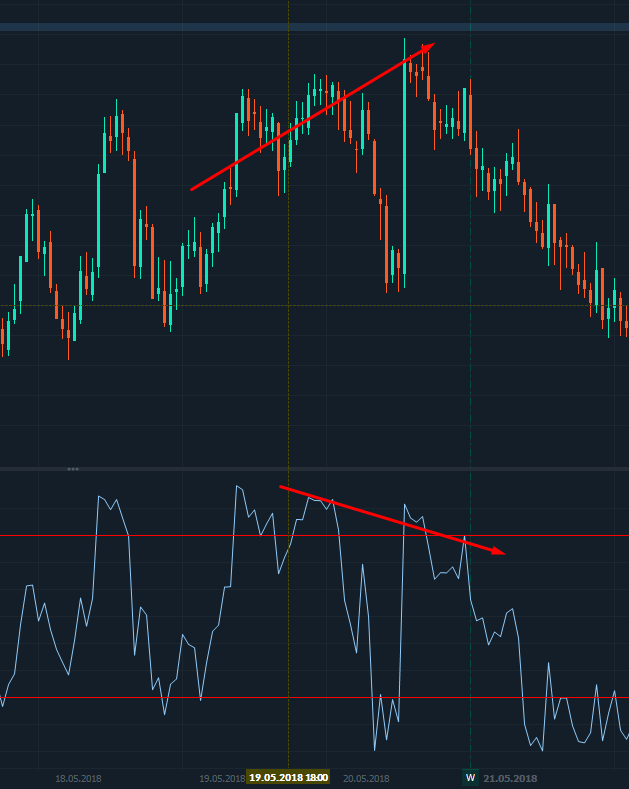
Task: Click the starting tail of the rising red arrow
Action: pos(192,189)
